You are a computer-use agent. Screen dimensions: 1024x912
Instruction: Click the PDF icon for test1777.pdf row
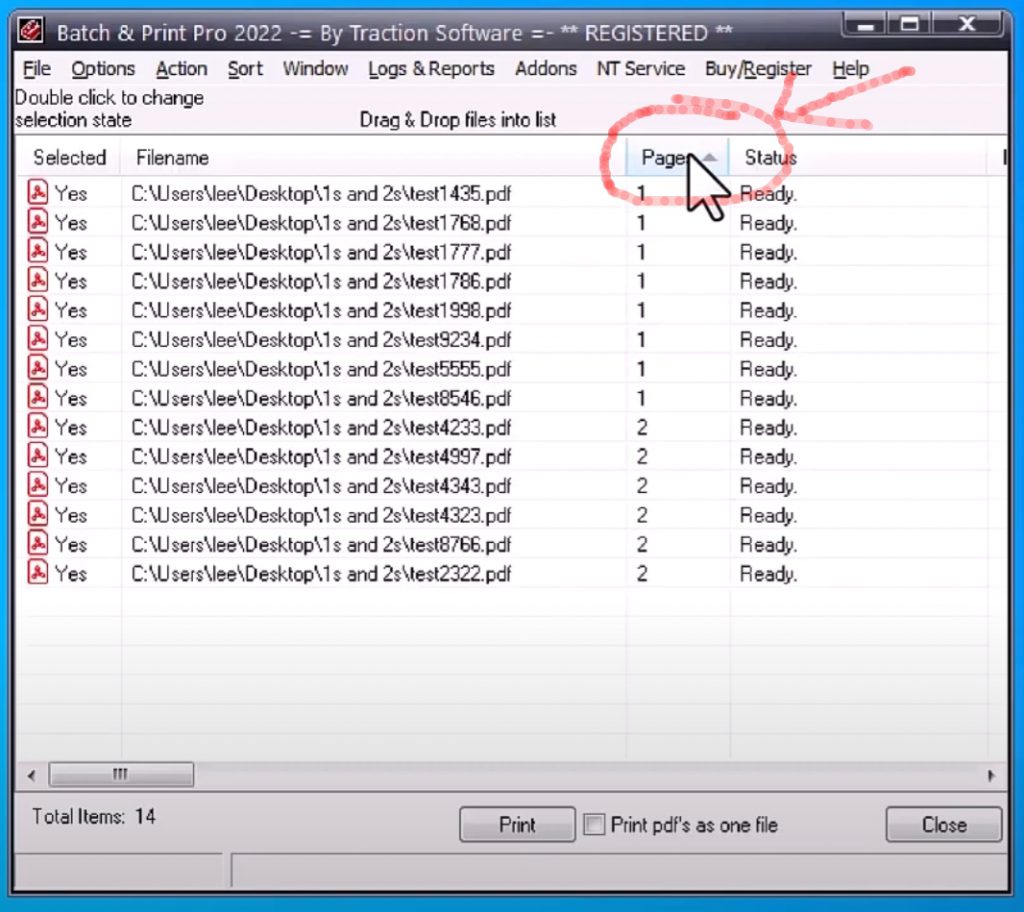(37, 252)
